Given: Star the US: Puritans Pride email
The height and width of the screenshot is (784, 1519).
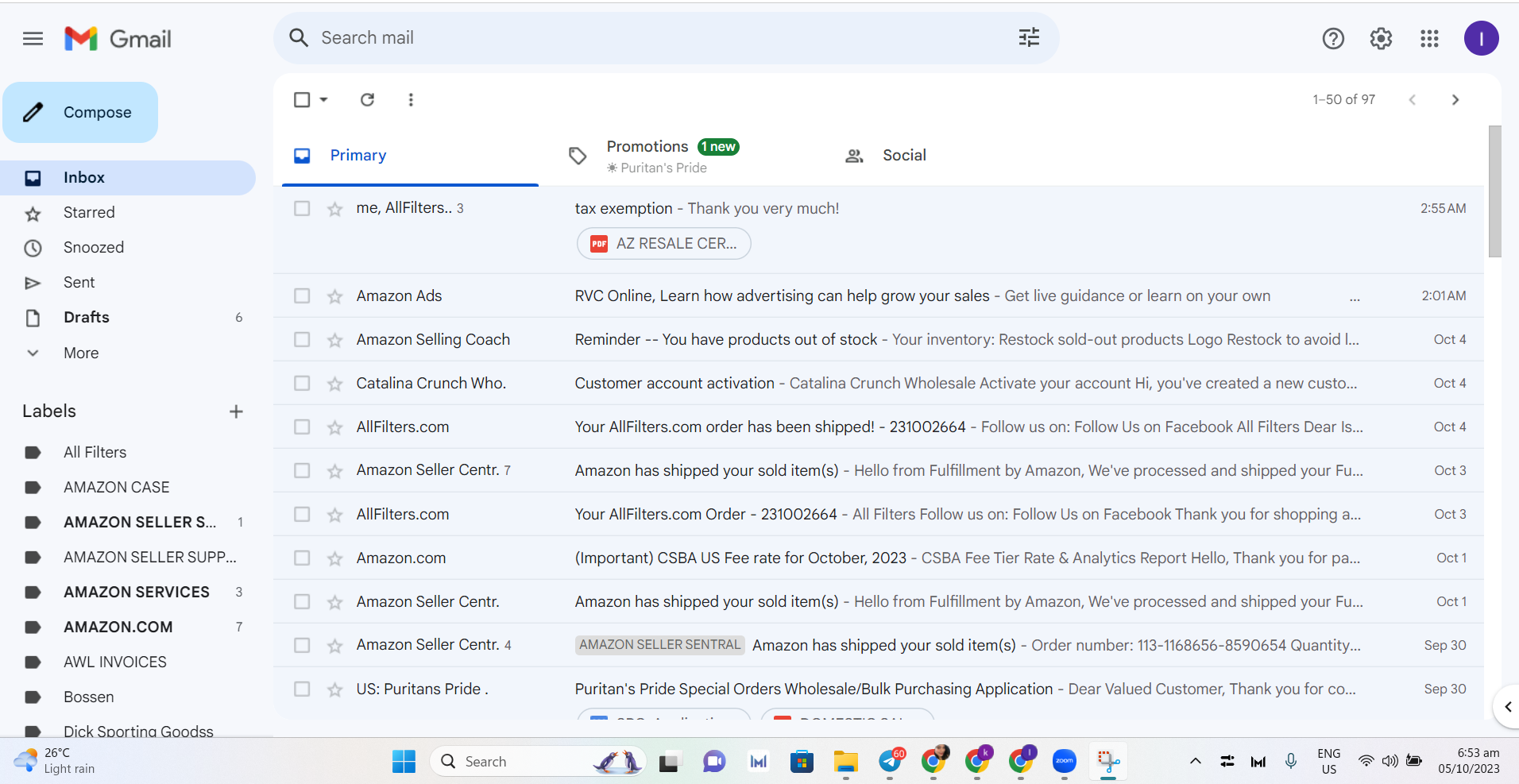Looking at the screenshot, I should tap(335, 689).
